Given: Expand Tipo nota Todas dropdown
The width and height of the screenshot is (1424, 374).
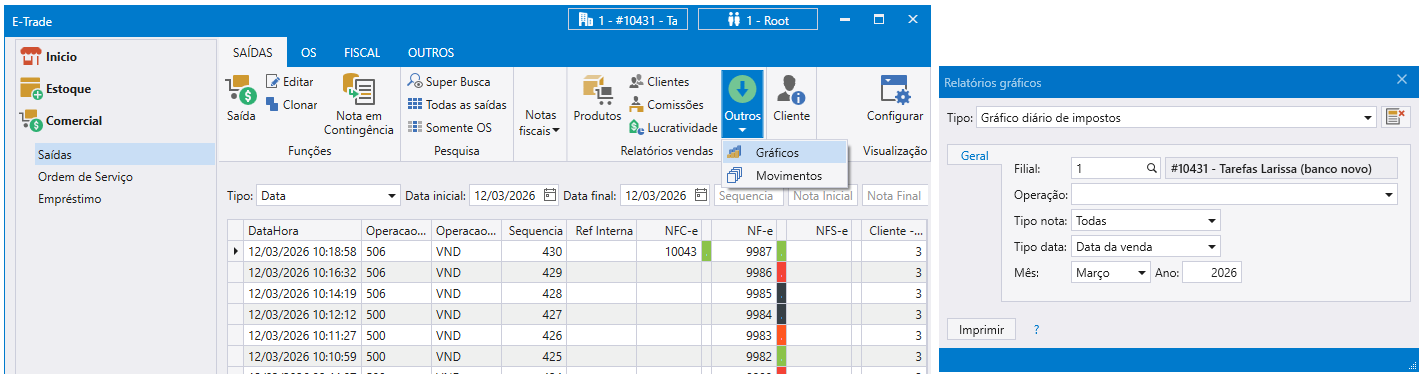Looking at the screenshot, I should click(1212, 220).
